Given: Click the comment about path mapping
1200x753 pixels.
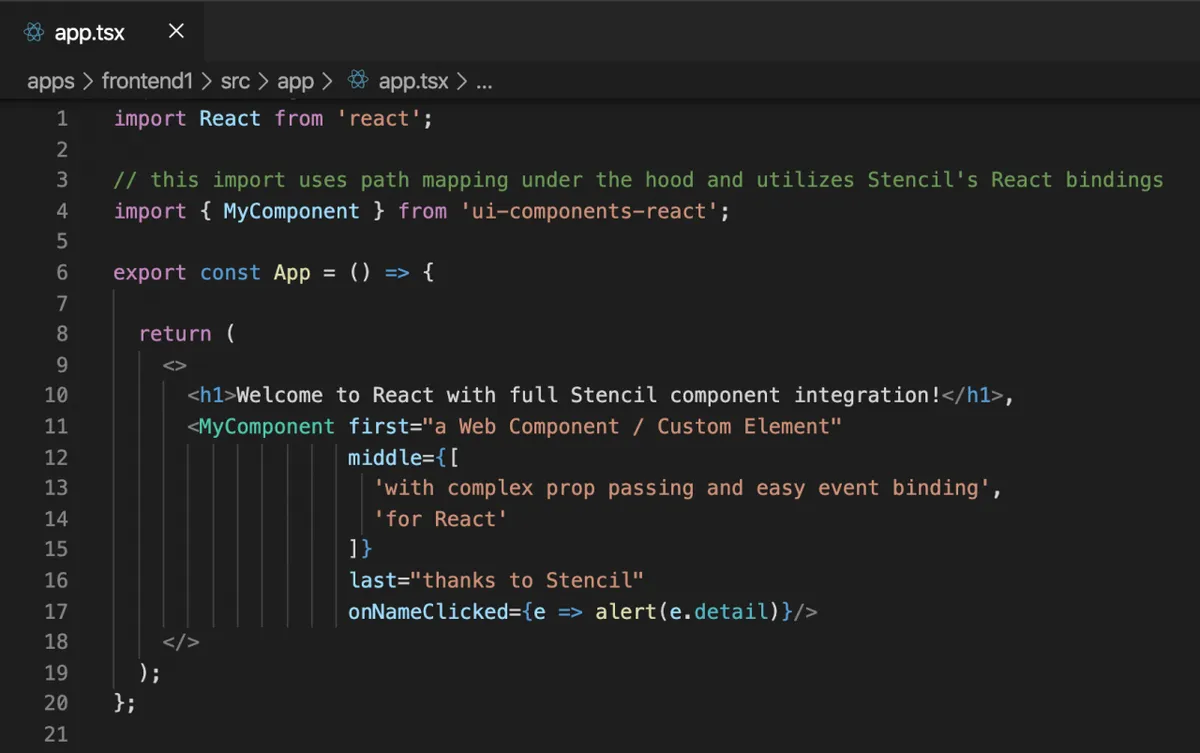Looking at the screenshot, I should [x=638, y=180].
